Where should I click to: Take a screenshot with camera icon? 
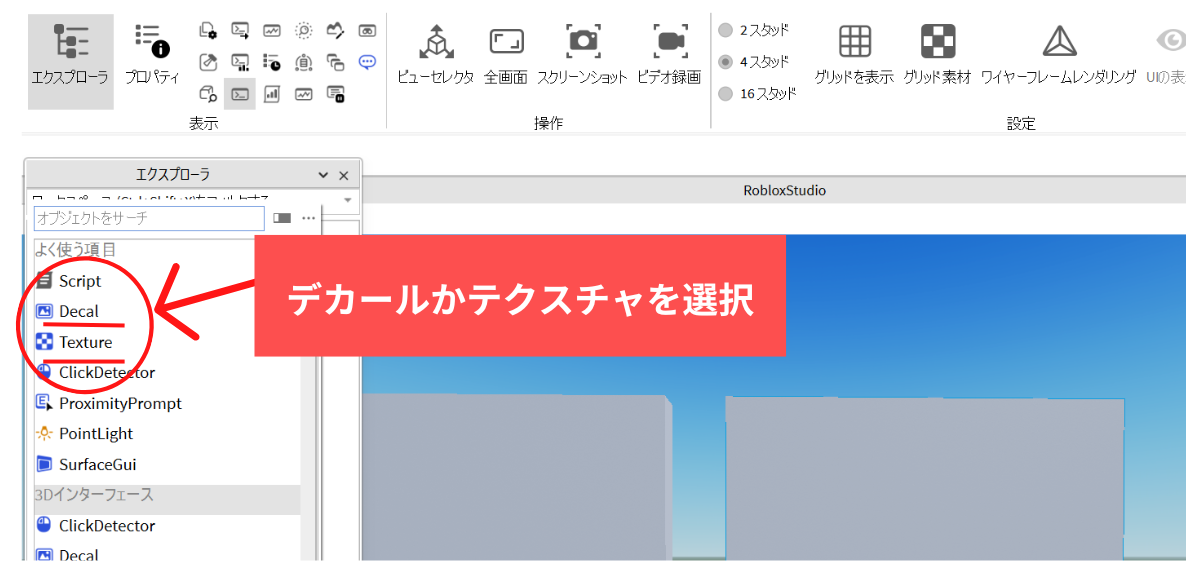click(582, 55)
